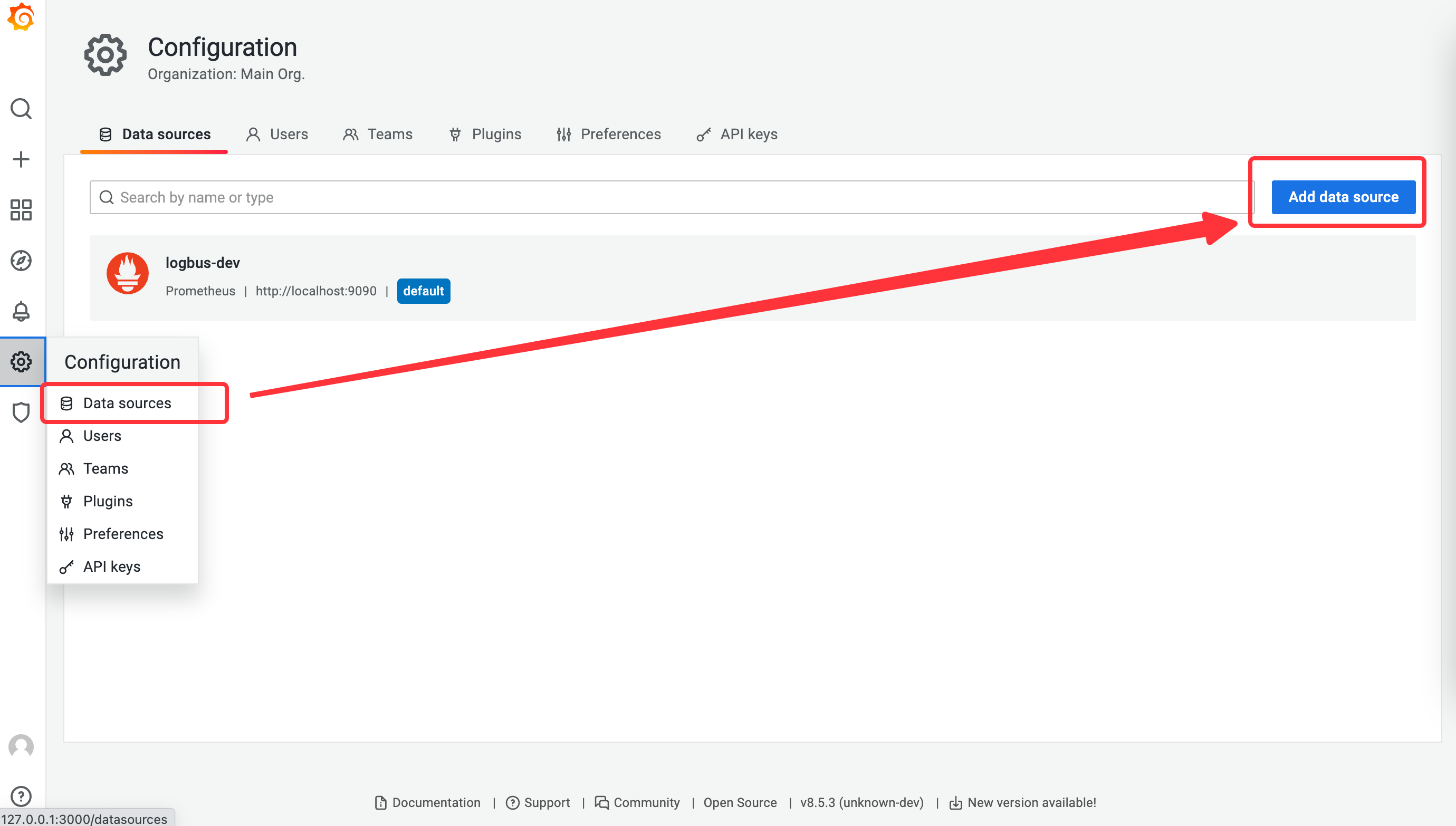Switch to the Teams tab
Screen dimensions: 1456x826
pyautogui.click(x=378, y=134)
